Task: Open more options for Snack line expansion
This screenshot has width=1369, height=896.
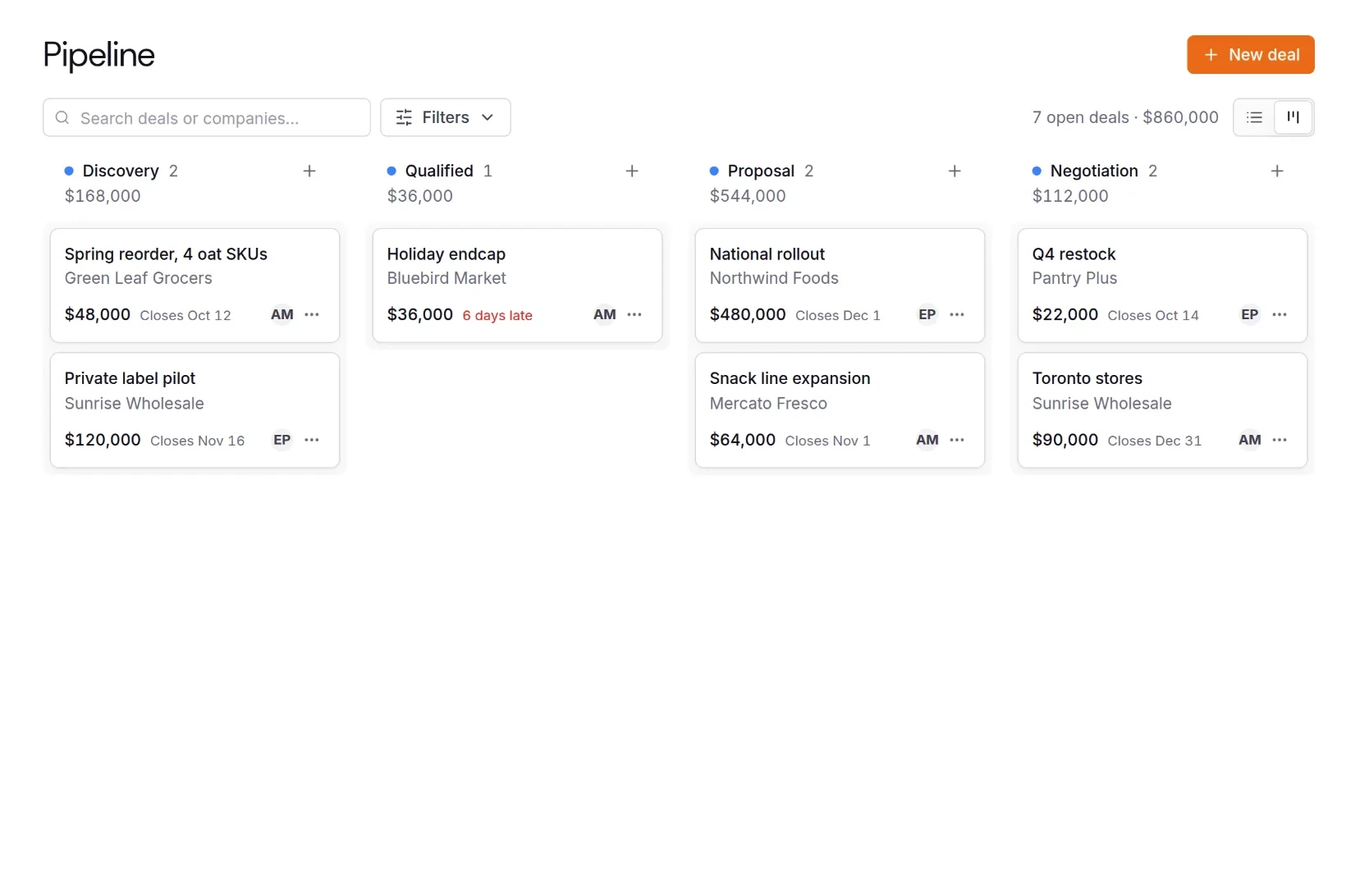Action: (x=957, y=440)
